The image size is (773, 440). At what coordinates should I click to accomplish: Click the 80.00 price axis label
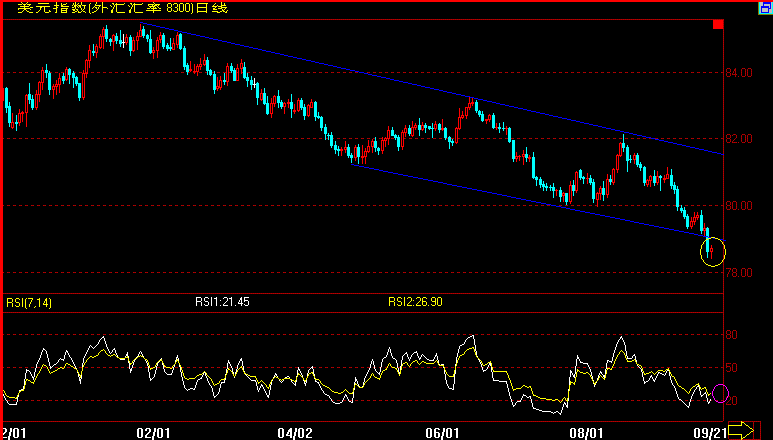(x=738, y=205)
